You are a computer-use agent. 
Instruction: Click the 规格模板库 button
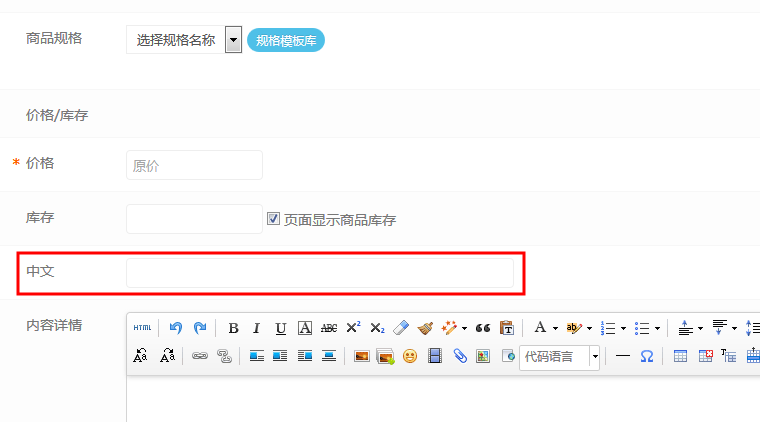(286, 41)
